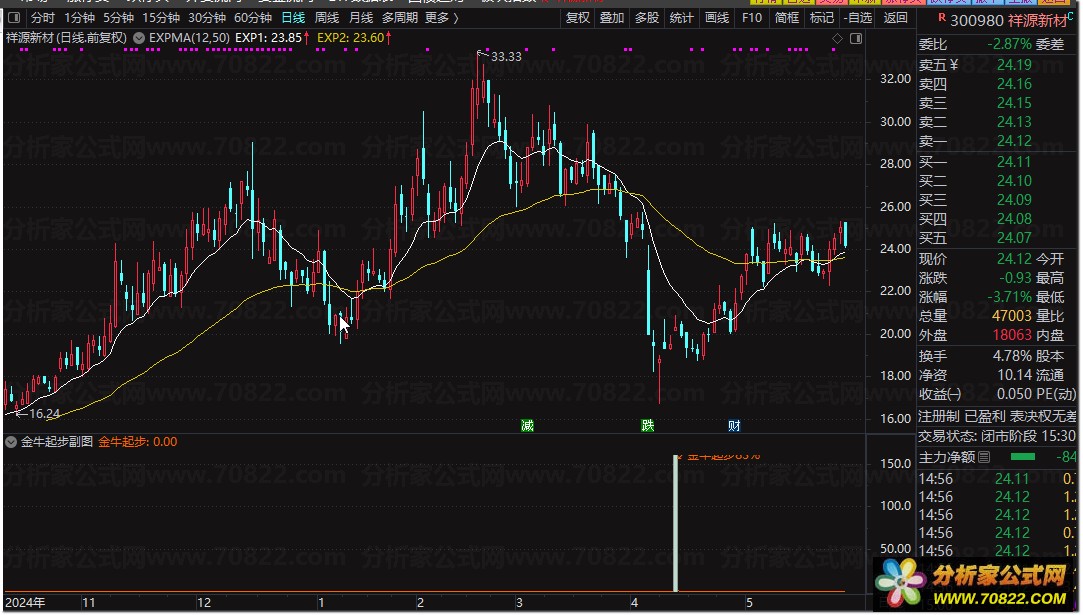Image resolution: width=1083 pixels, height=615 pixels.
Task: Click the 16.24 low price label
Action: click(44, 414)
